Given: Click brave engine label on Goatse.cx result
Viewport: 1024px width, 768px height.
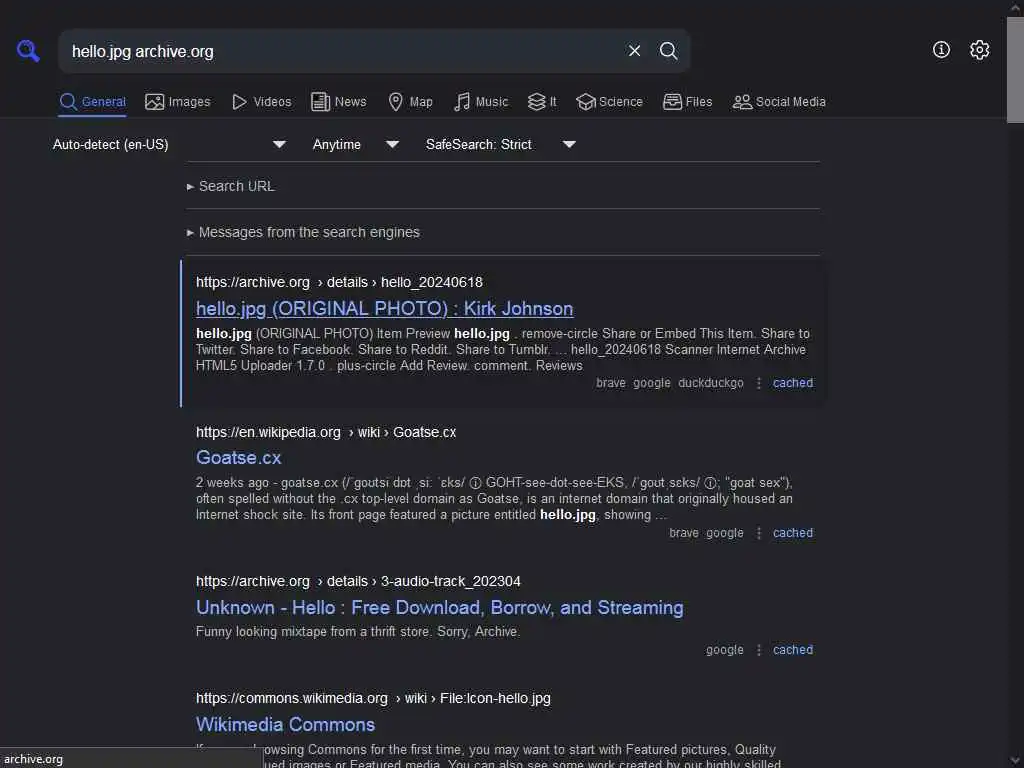Looking at the screenshot, I should (684, 533).
